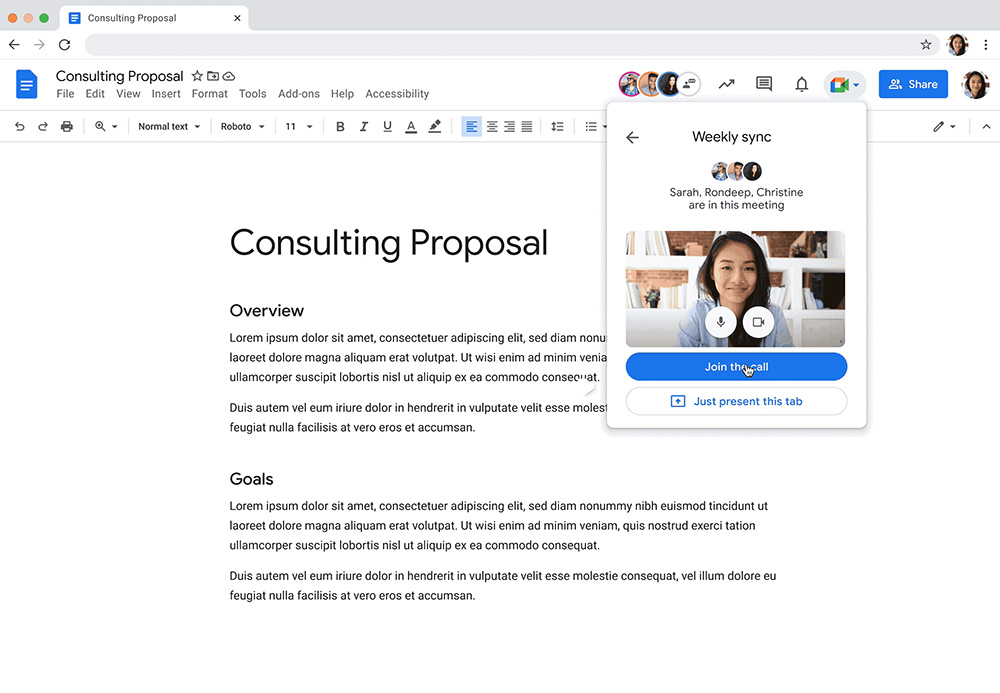This screenshot has width=1000, height=693.
Task: Toggle bold formatting
Action: coord(340,126)
